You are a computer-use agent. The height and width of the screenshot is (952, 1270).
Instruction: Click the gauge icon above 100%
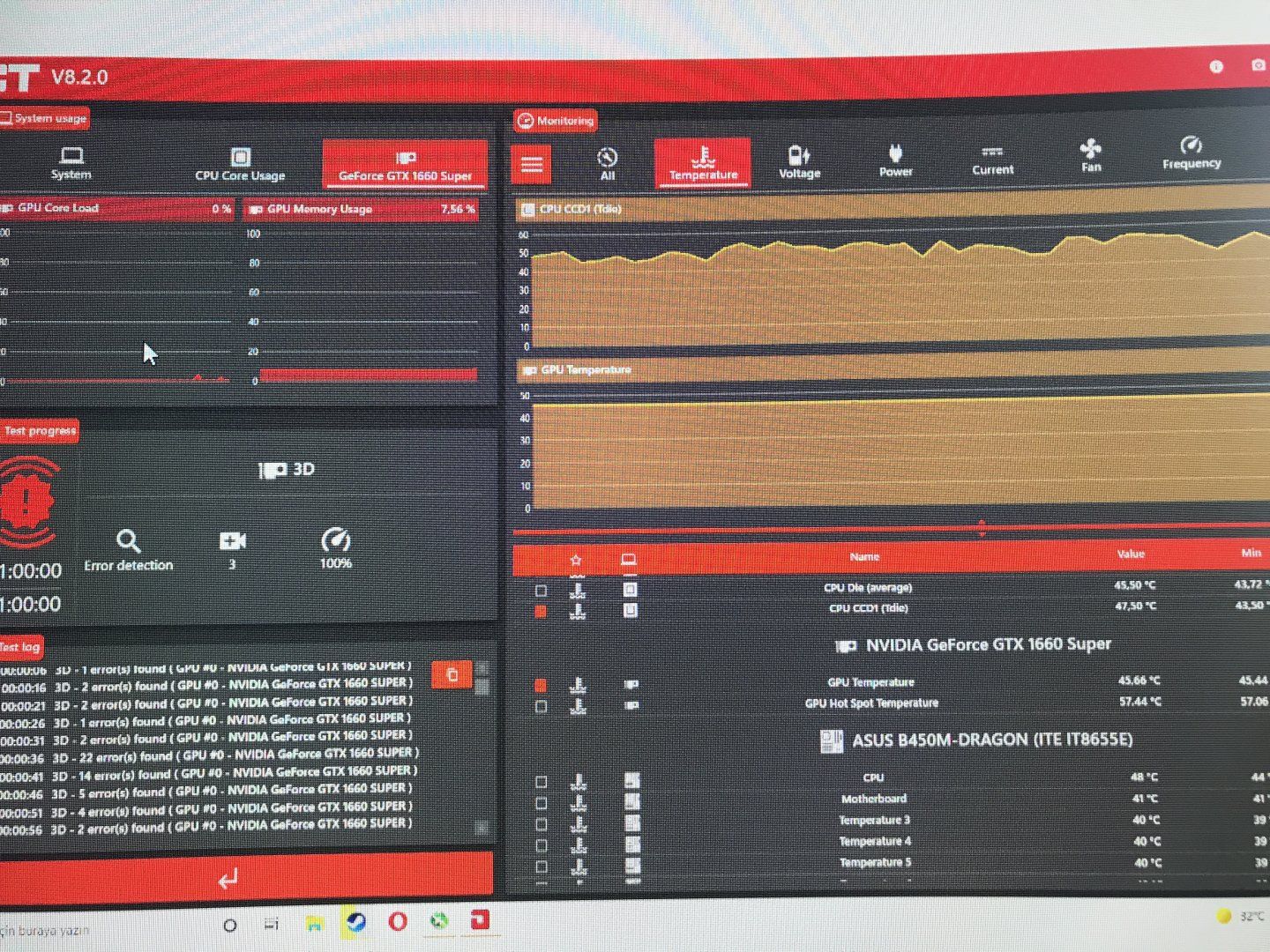click(335, 539)
